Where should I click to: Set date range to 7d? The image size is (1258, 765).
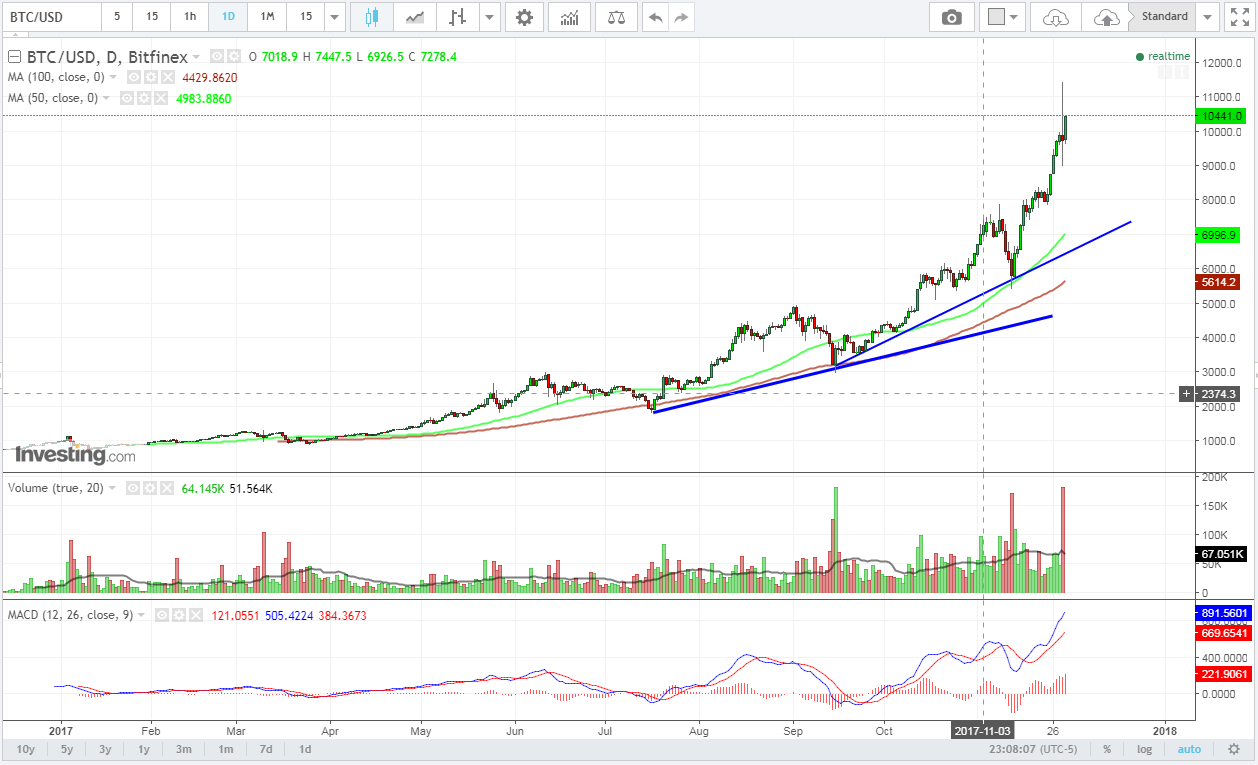click(266, 749)
